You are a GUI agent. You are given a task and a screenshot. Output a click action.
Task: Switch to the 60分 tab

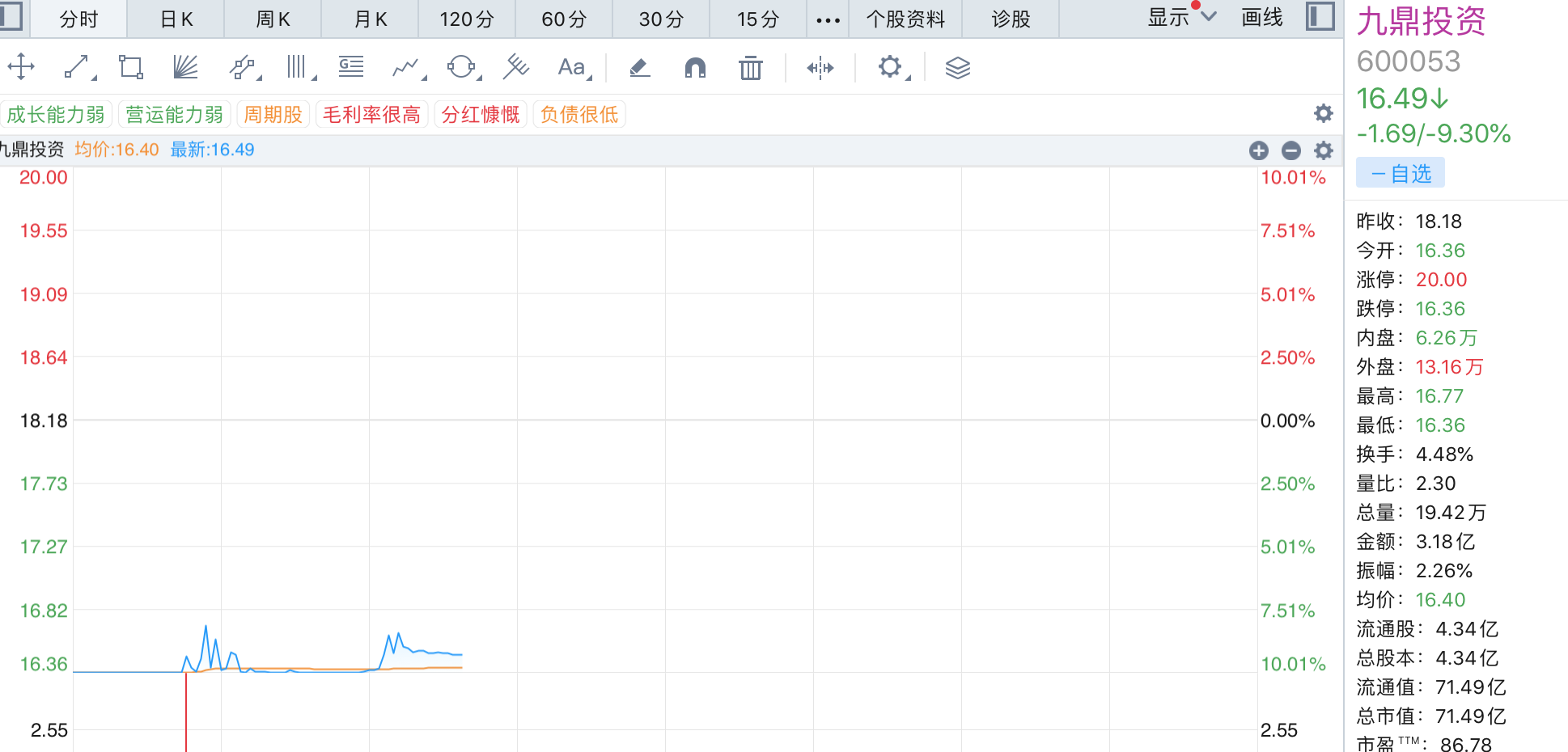click(x=564, y=19)
